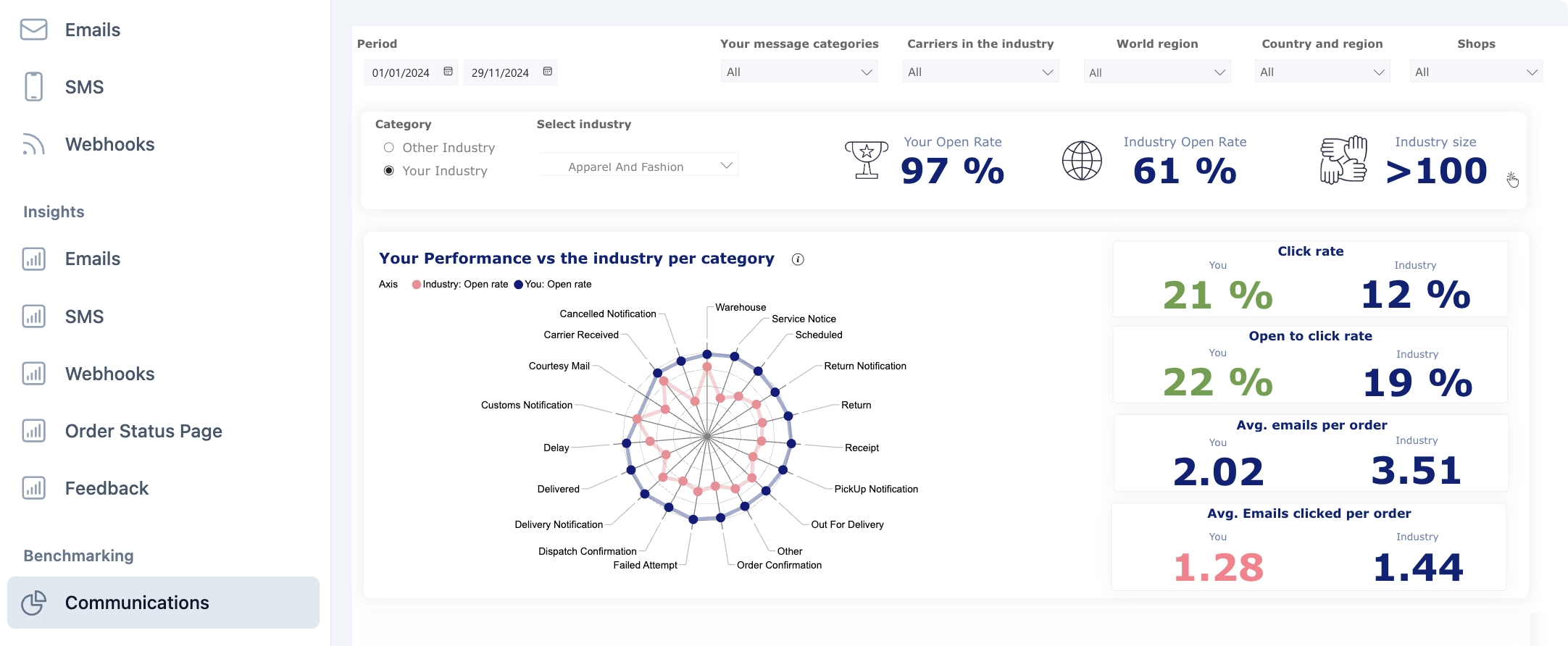Click the envelope icon beside Emails

33,30
